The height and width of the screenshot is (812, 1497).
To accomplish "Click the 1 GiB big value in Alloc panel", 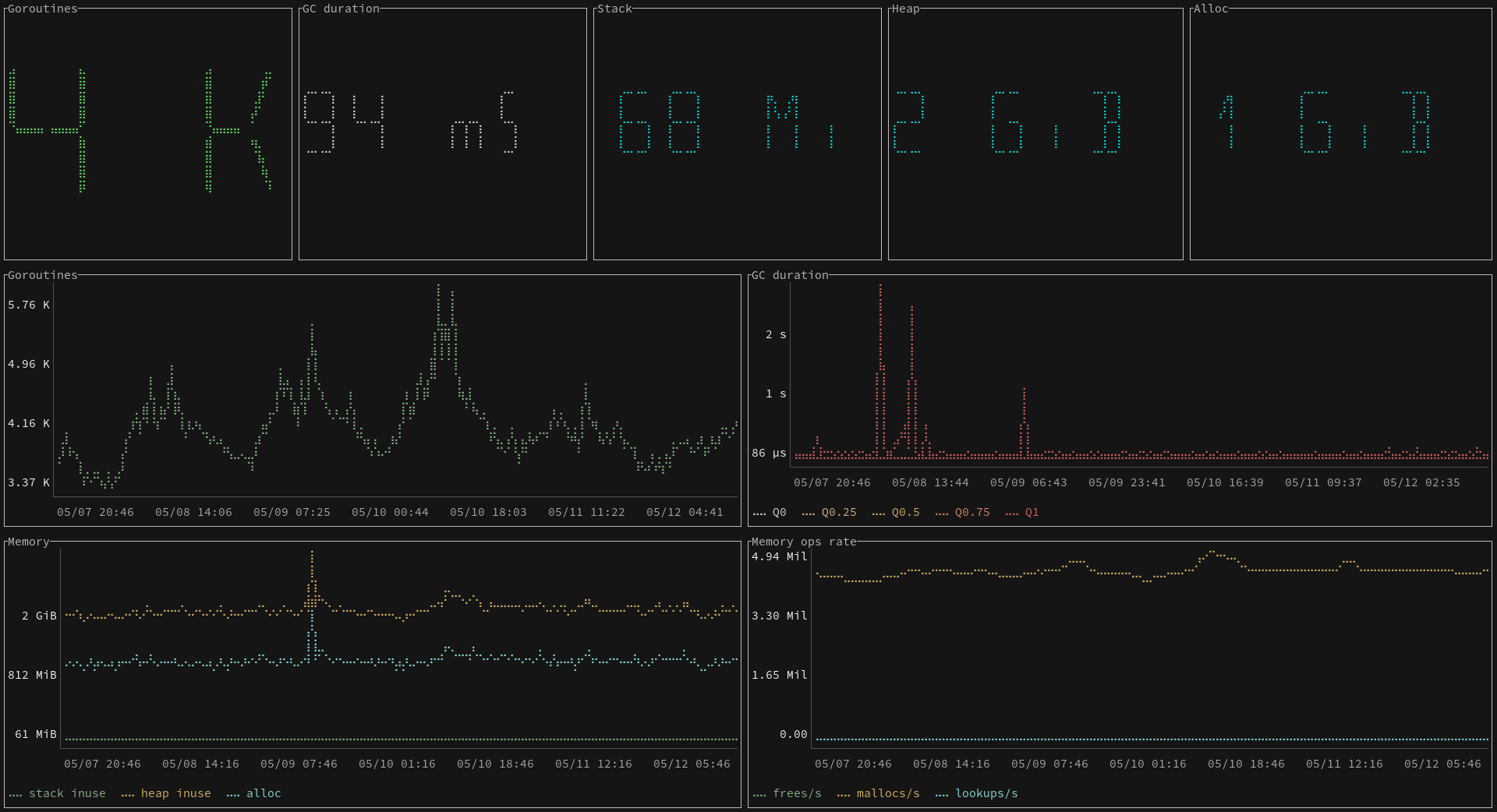I will click(x=1325, y=122).
